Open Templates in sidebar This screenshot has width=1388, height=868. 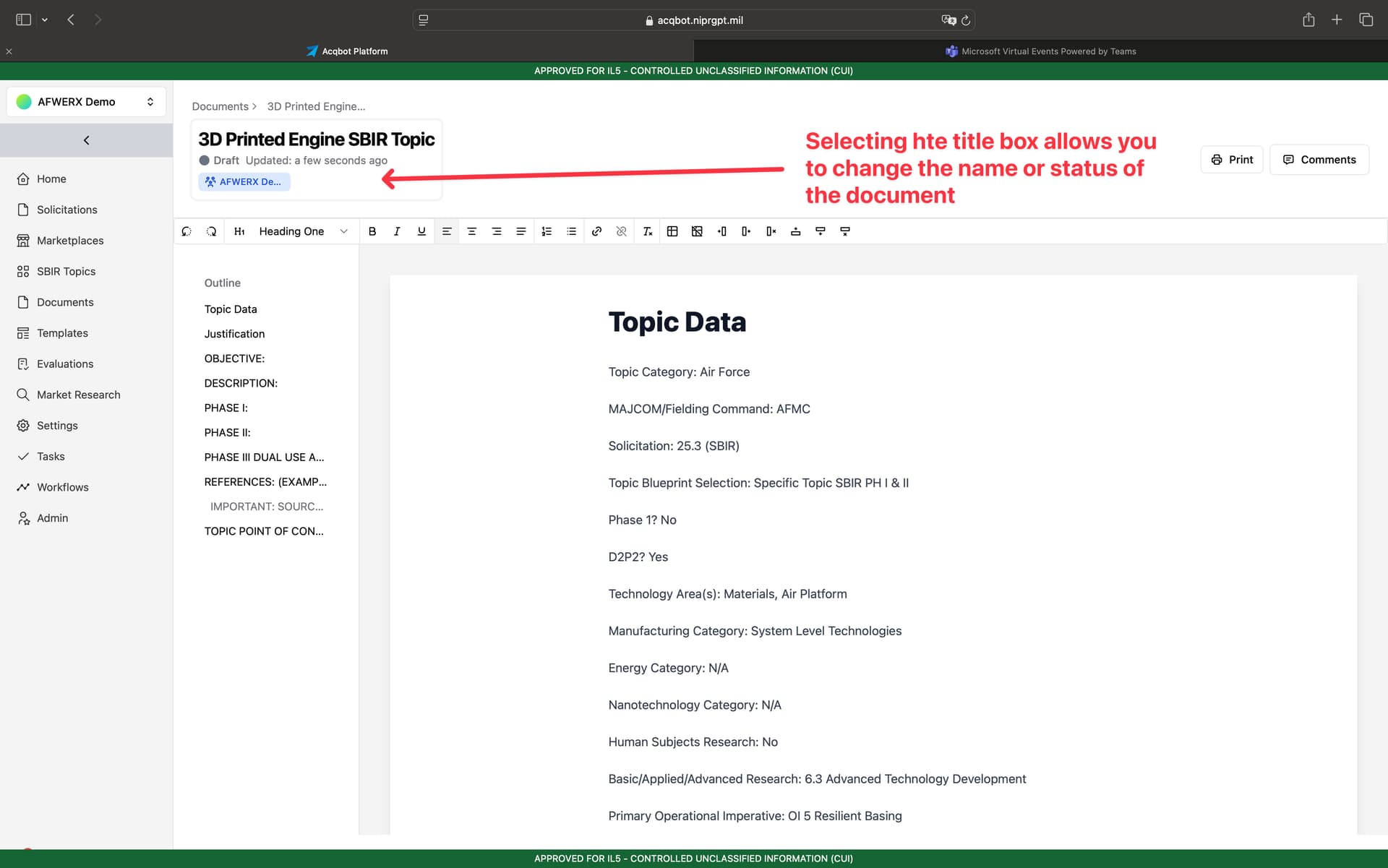[x=62, y=333]
